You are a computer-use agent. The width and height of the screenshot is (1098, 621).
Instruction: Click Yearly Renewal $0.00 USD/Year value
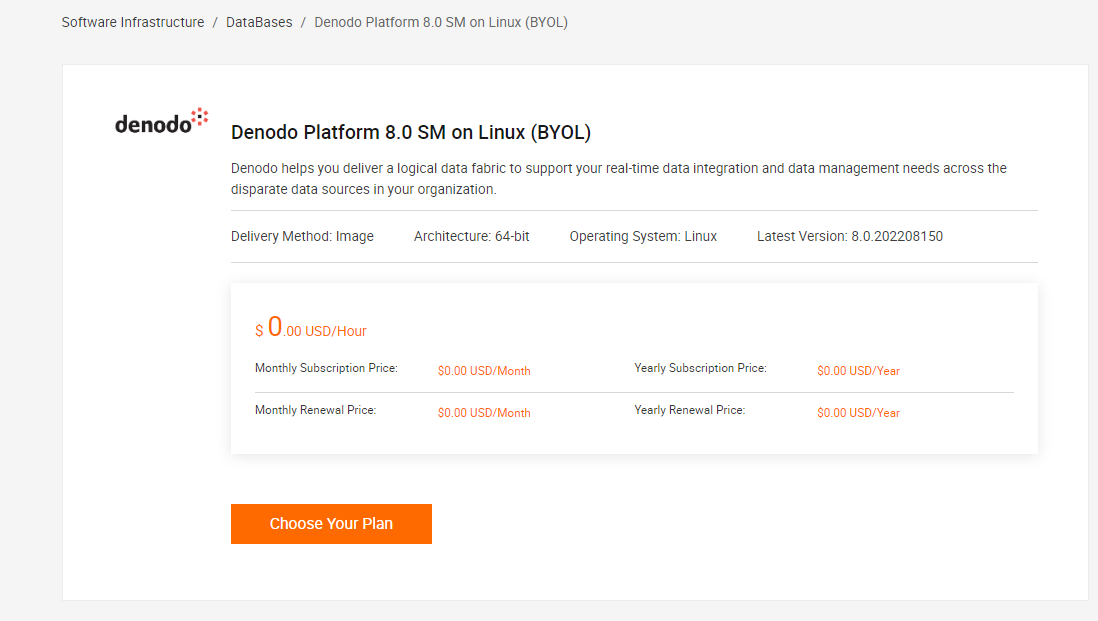pyautogui.click(x=859, y=413)
